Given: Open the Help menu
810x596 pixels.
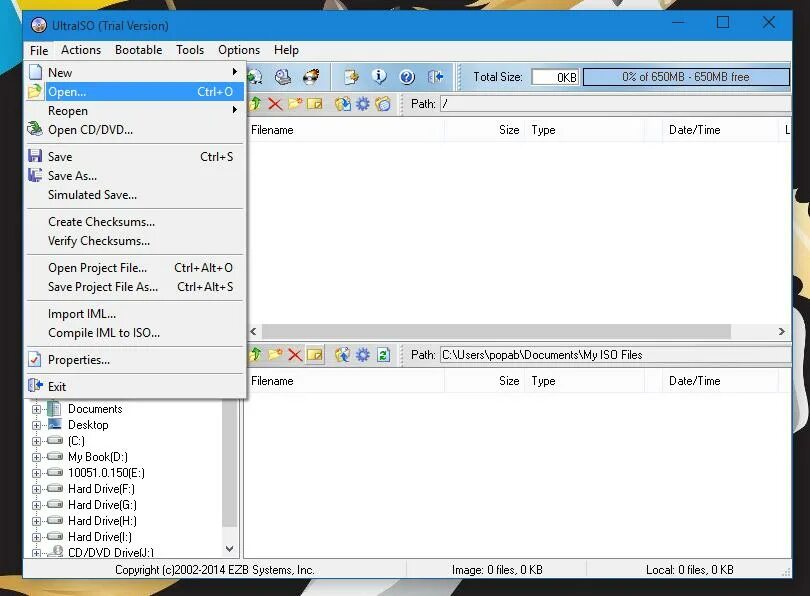Looking at the screenshot, I should 286,50.
